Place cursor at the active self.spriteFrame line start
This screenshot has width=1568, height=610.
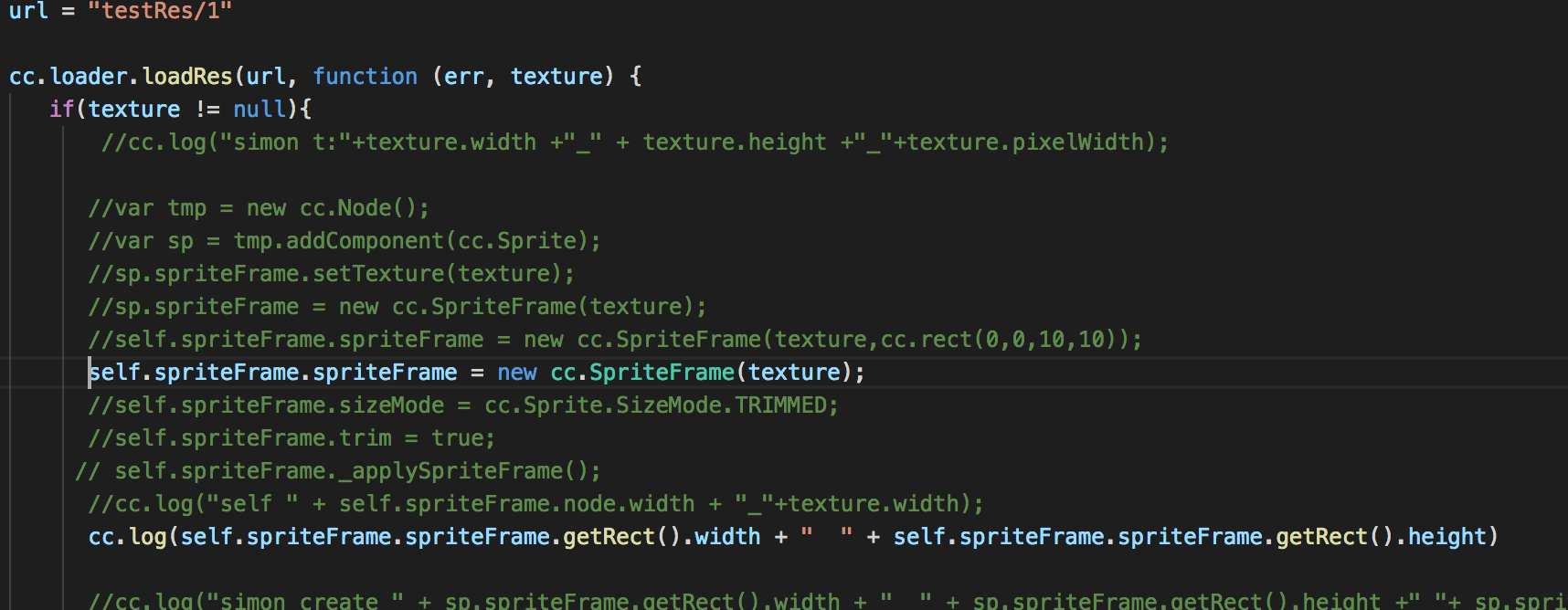(x=90, y=373)
